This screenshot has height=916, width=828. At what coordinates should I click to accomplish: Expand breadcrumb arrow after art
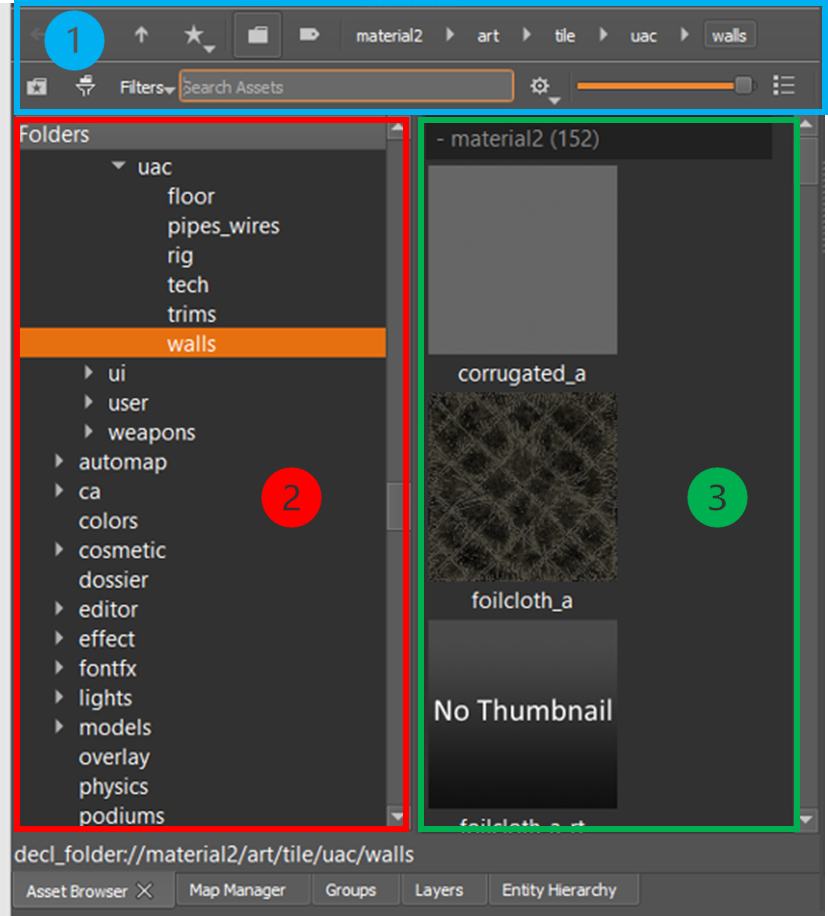[526, 35]
